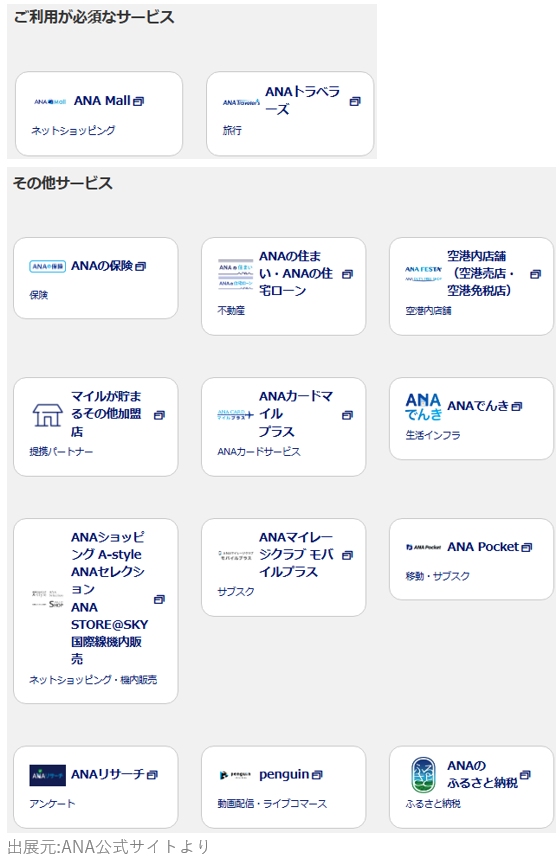The image size is (559, 858).
Task: Click the A-style SHOP logo image
Action: (48, 599)
